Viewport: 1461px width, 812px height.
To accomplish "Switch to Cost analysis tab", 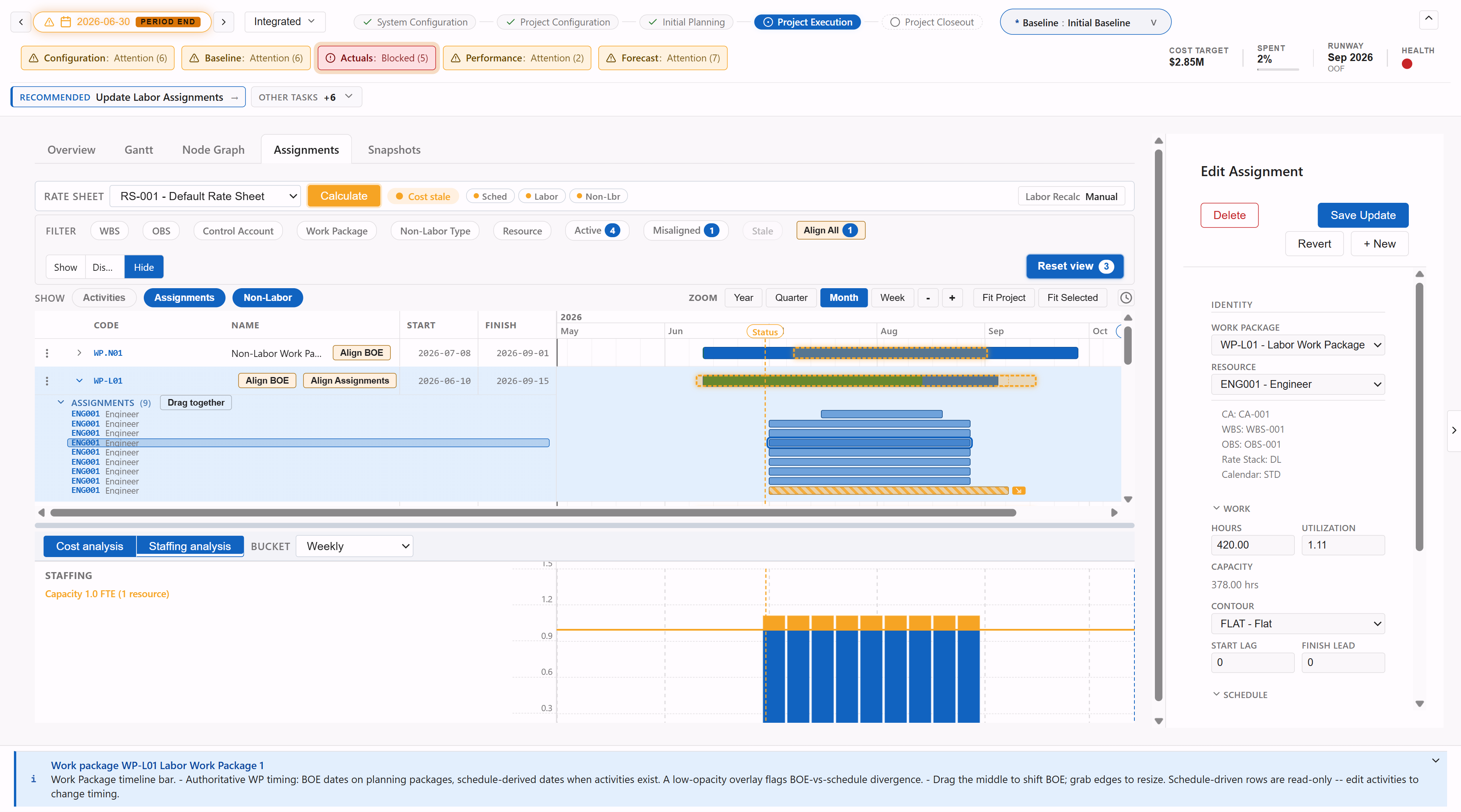I will click(90, 546).
